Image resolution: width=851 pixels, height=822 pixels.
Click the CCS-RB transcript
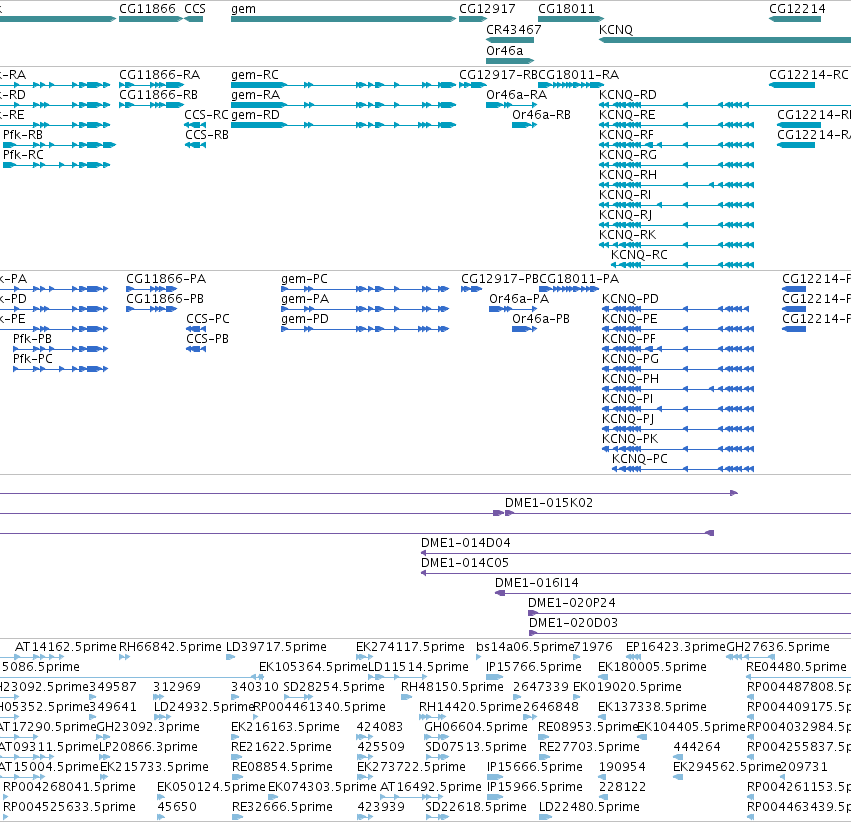click(x=195, y=145)
